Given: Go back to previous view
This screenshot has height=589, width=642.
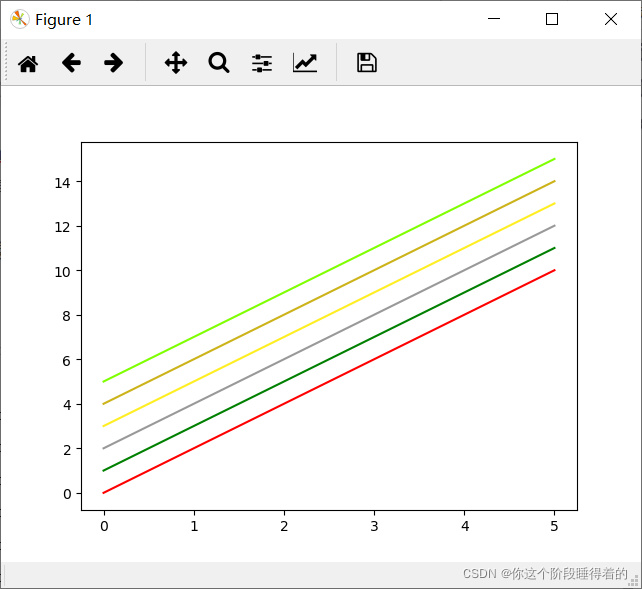Looking at the screenshot, I should click(x=71, y=63).
